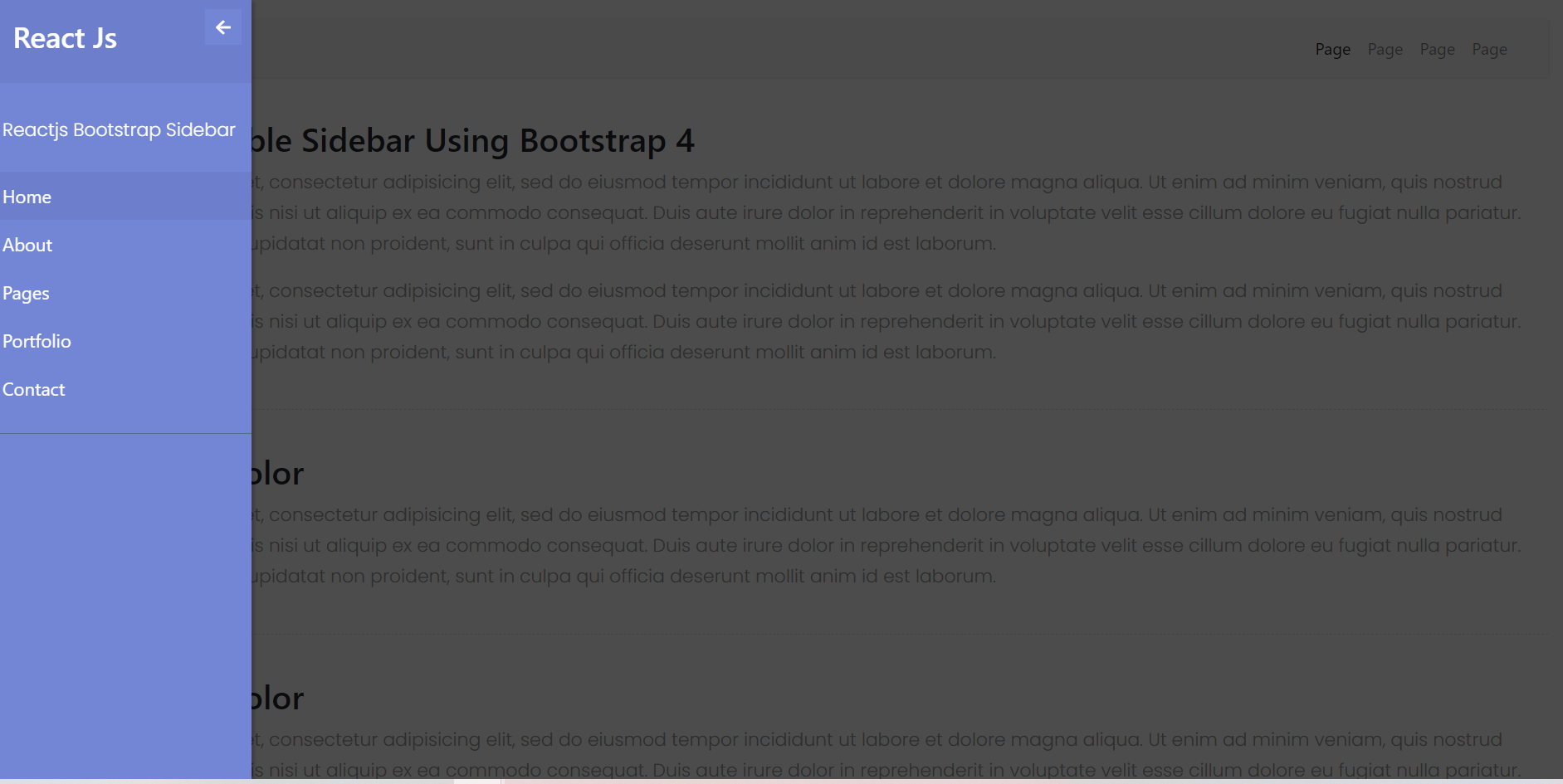Select the second Page navbar link
Viewport: 1563px width, 784px height.
pos(1385,49)
